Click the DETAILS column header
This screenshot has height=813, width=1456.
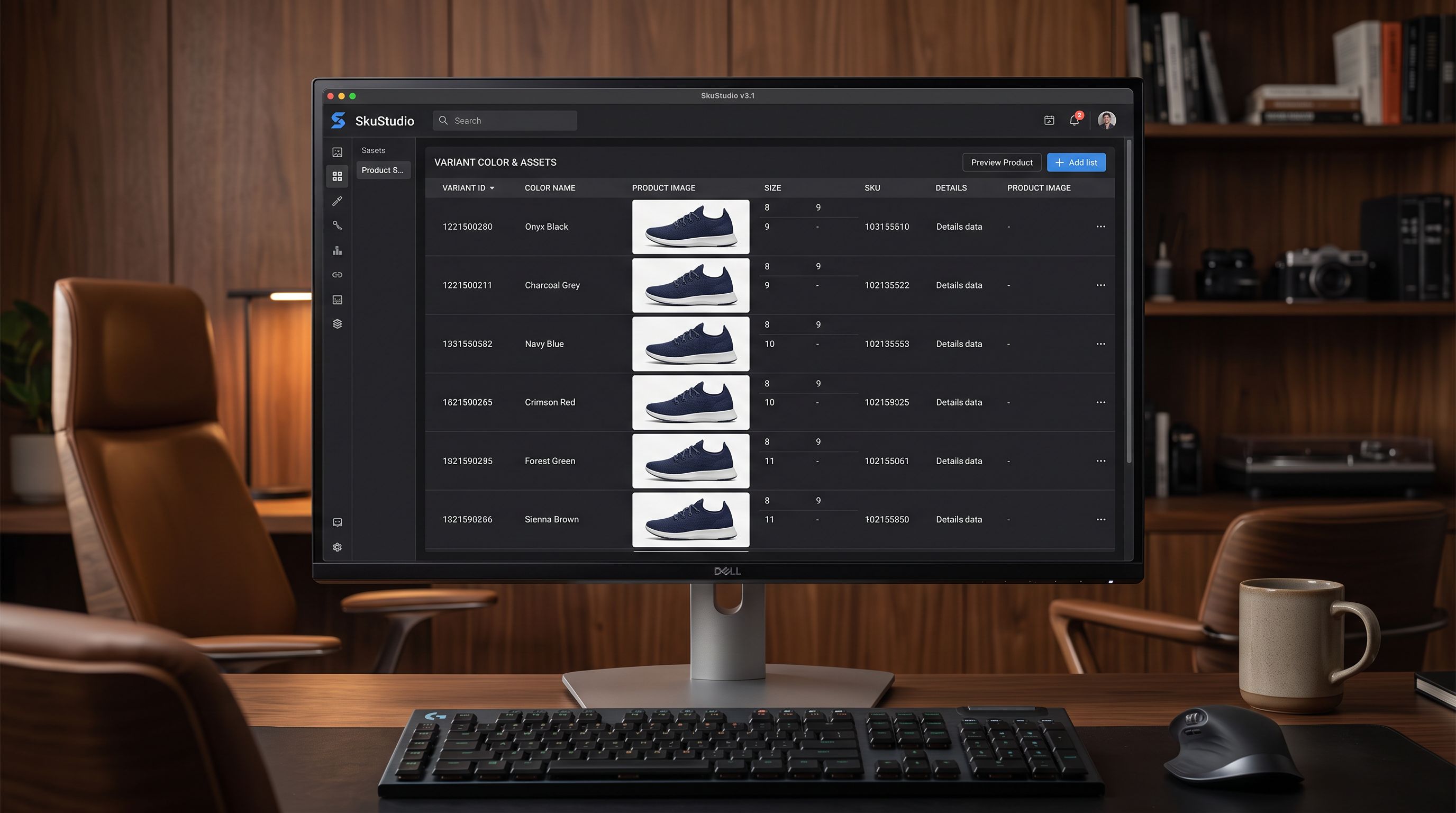(951, 188)
